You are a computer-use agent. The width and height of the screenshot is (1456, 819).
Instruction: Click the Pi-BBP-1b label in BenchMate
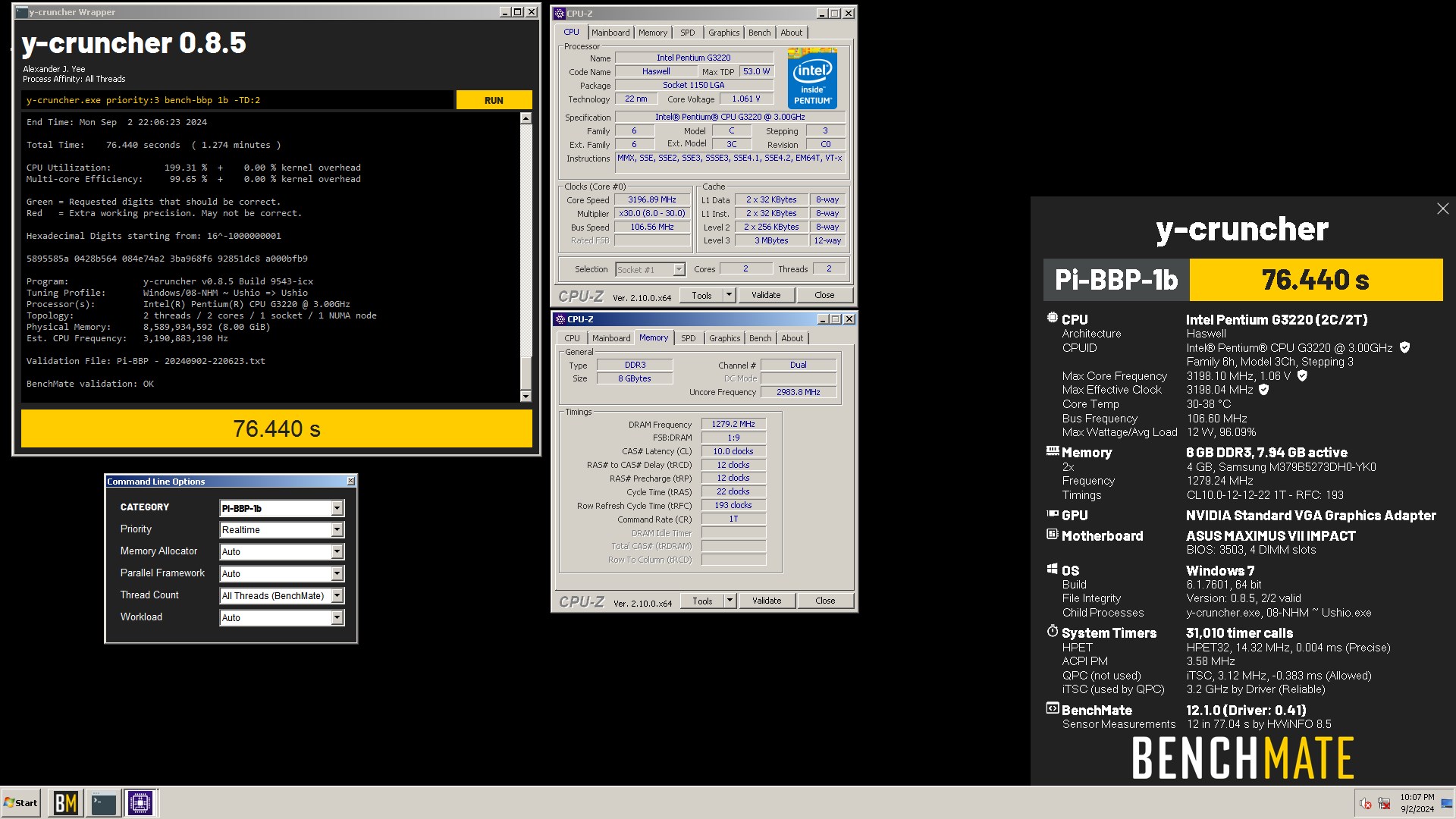(1116, 280)
